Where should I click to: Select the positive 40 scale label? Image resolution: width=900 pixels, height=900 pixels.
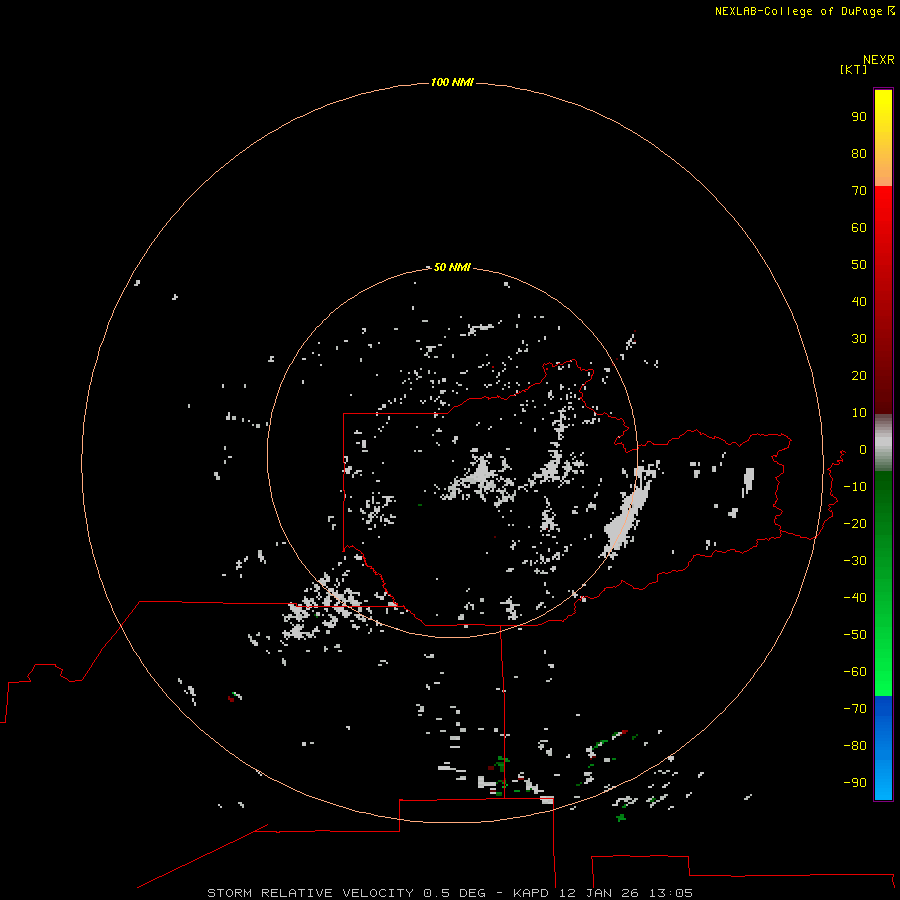(859, 301)
